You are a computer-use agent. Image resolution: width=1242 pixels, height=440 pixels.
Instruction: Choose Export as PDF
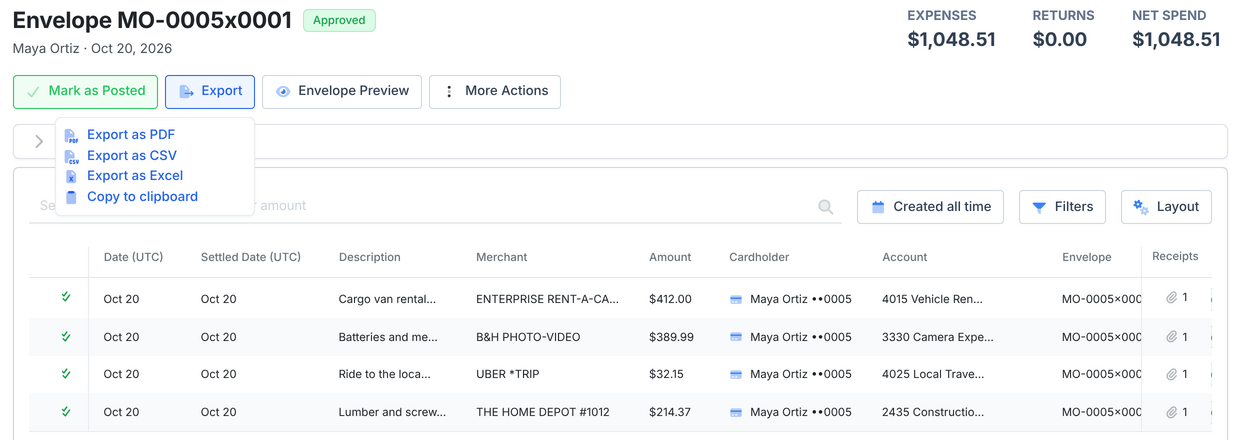click(130, 135)
